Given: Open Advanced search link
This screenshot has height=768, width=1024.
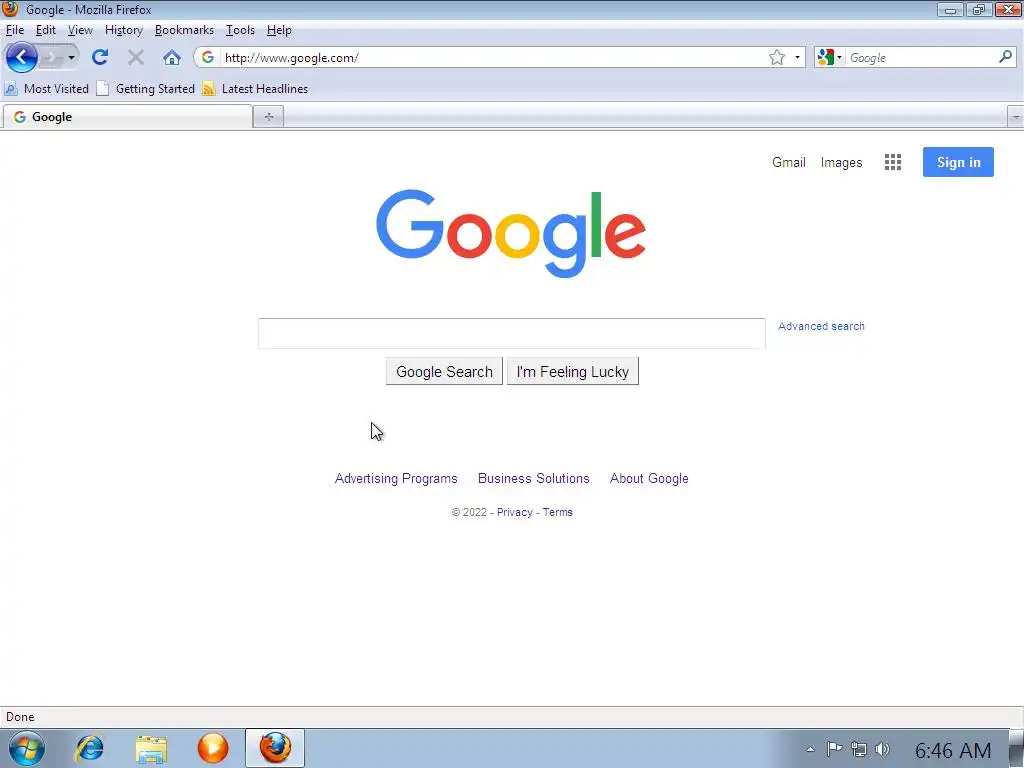Looking at the screenshot, I should point(821,326).
